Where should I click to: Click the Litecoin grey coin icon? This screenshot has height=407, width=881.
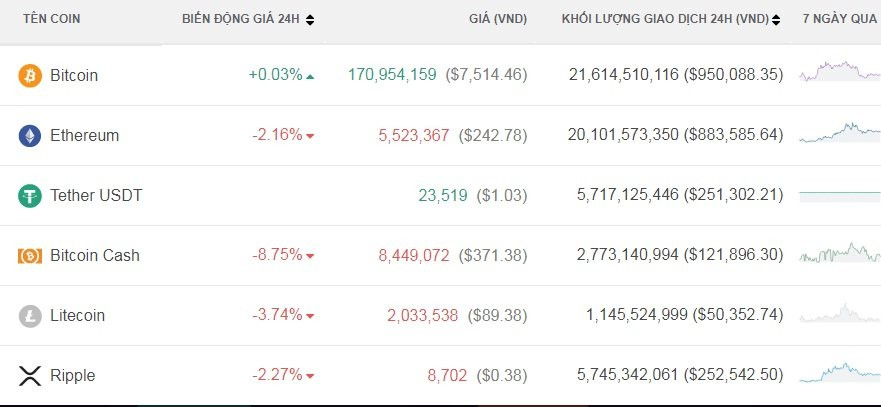[x=30, y=316]
